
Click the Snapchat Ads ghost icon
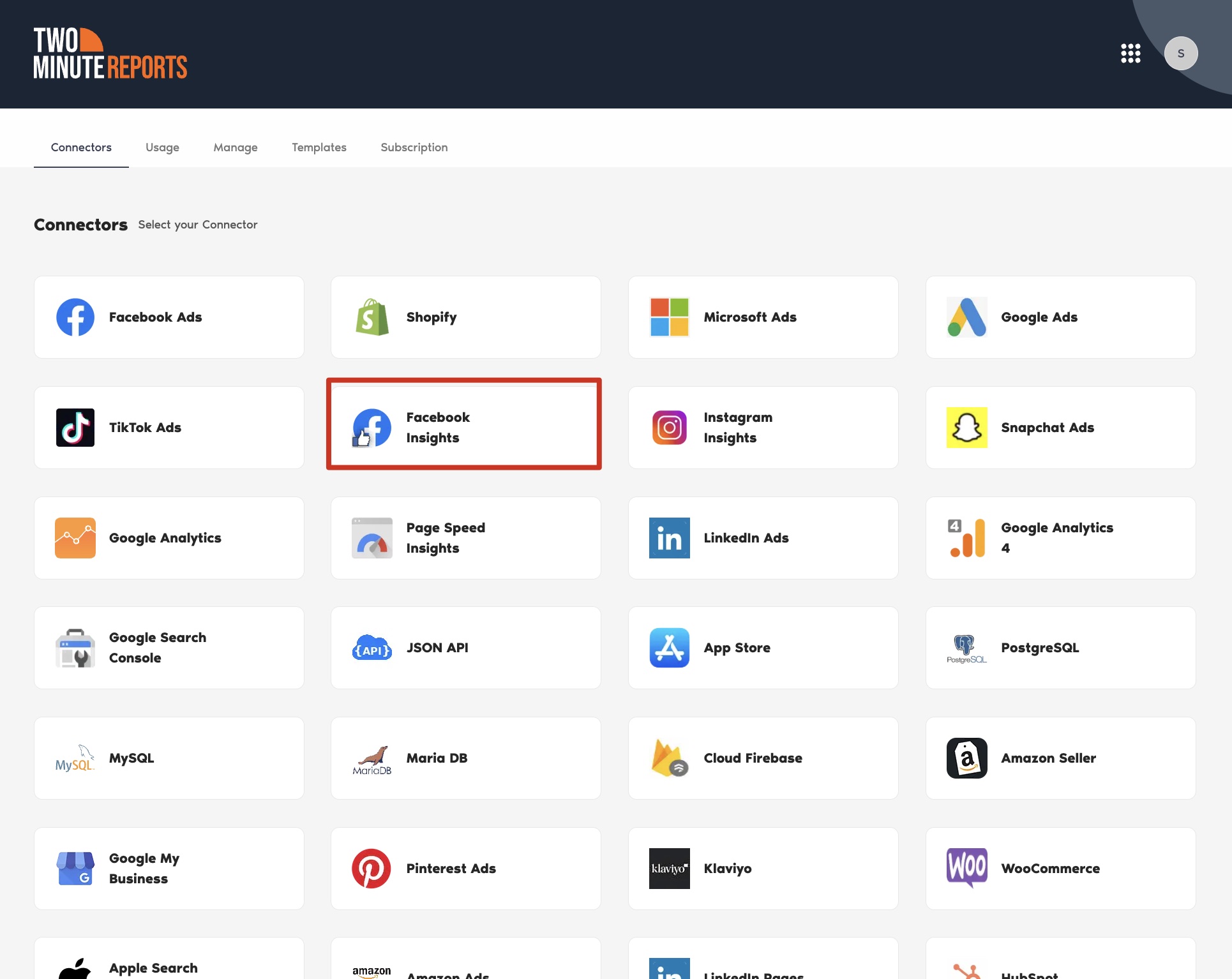[967, 428]
